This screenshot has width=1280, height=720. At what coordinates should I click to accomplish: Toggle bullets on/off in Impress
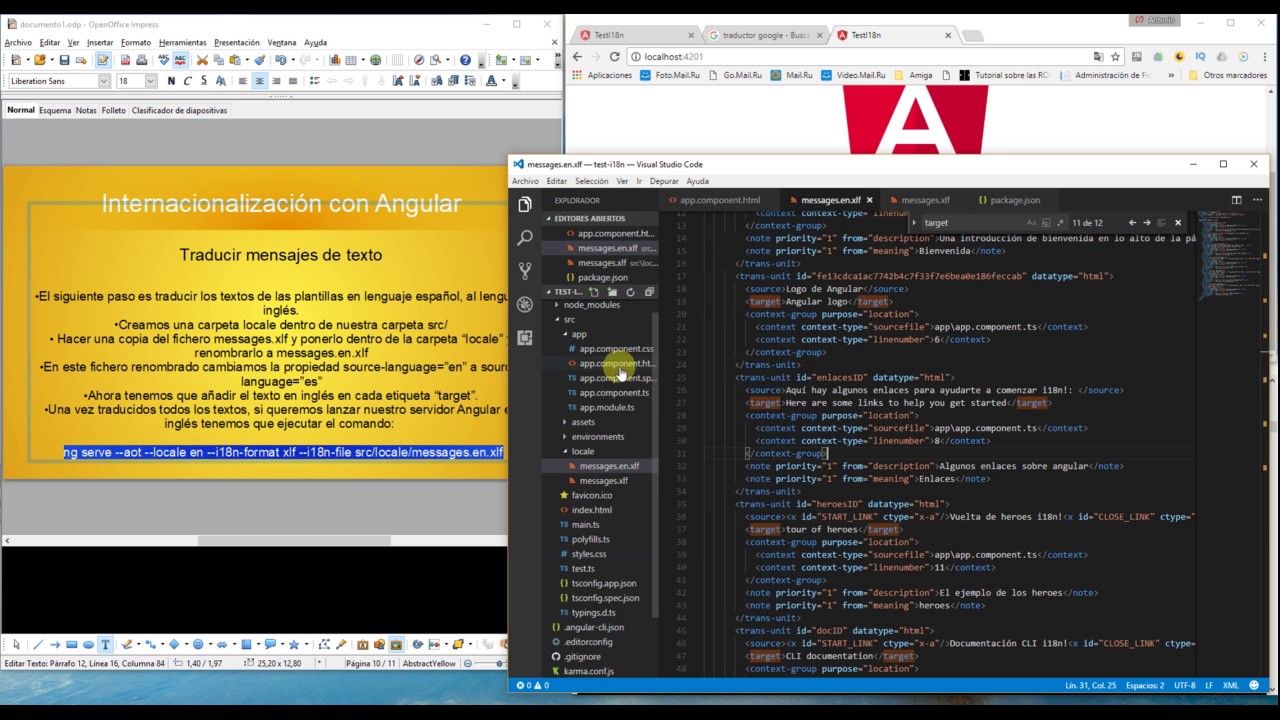click(x=314, y=81)
